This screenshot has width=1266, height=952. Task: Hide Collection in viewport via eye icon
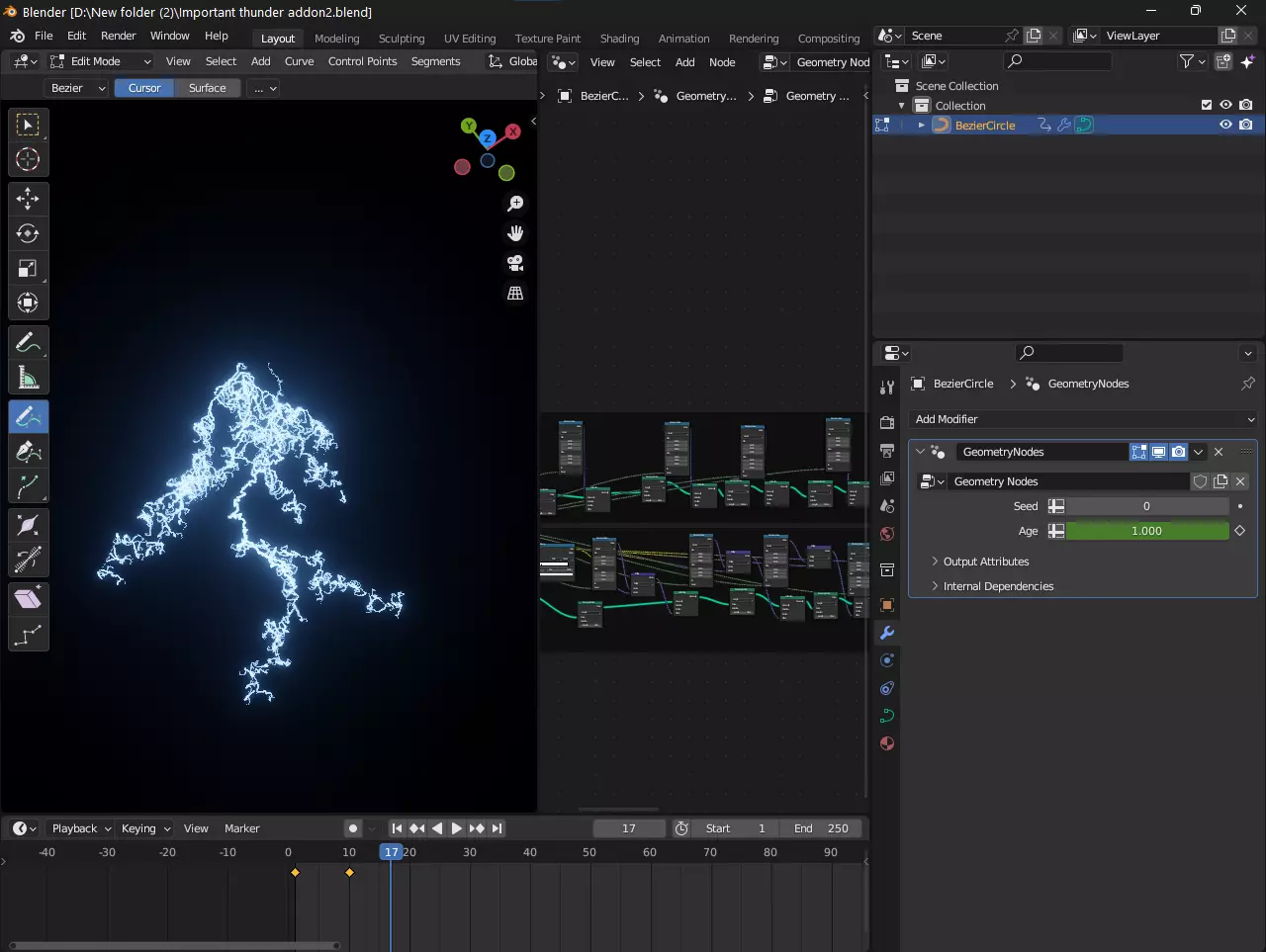point(1225,105)
